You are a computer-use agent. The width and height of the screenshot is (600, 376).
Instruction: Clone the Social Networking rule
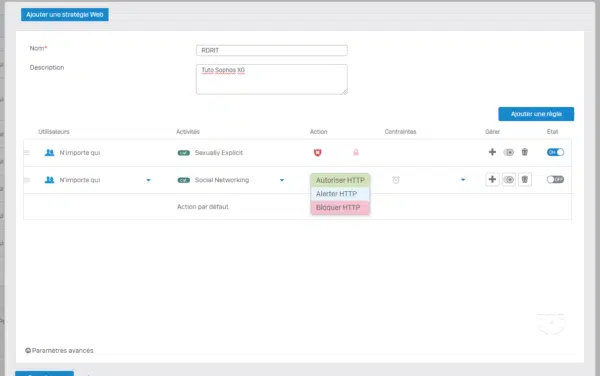[509, 179]
